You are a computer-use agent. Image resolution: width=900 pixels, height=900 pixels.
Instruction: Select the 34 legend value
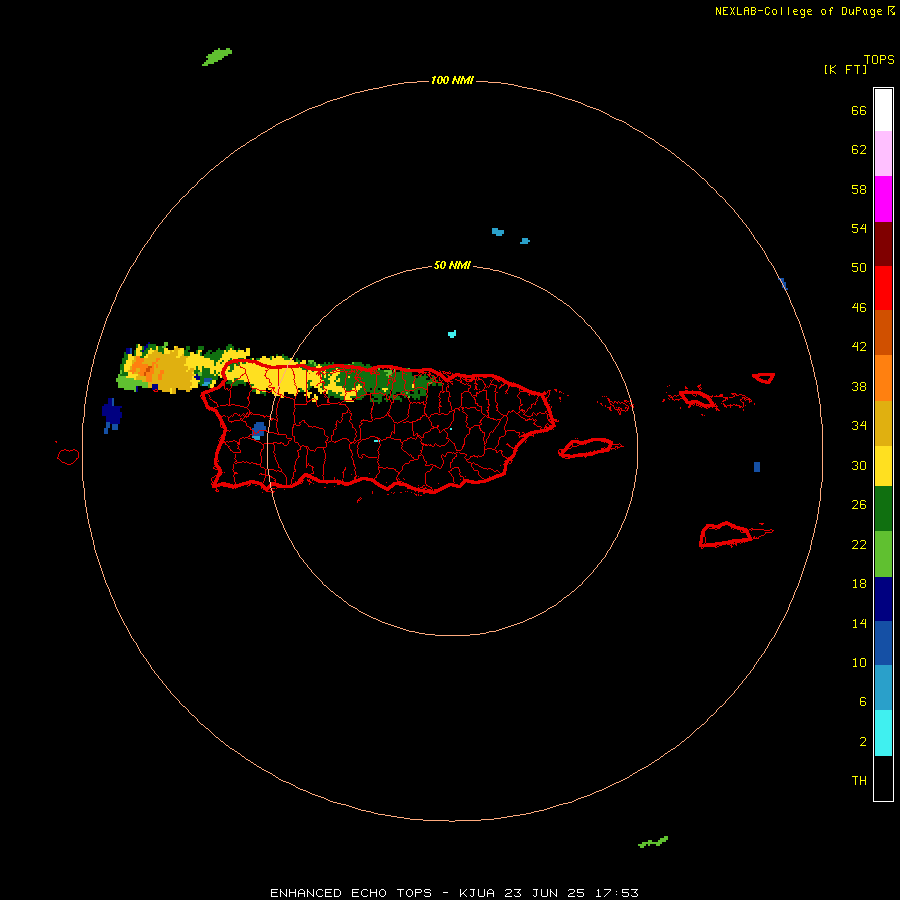point(859,426)
